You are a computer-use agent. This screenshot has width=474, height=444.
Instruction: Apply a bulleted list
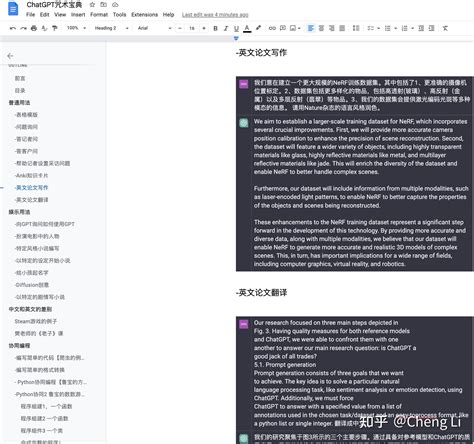[x=387, y=28]
